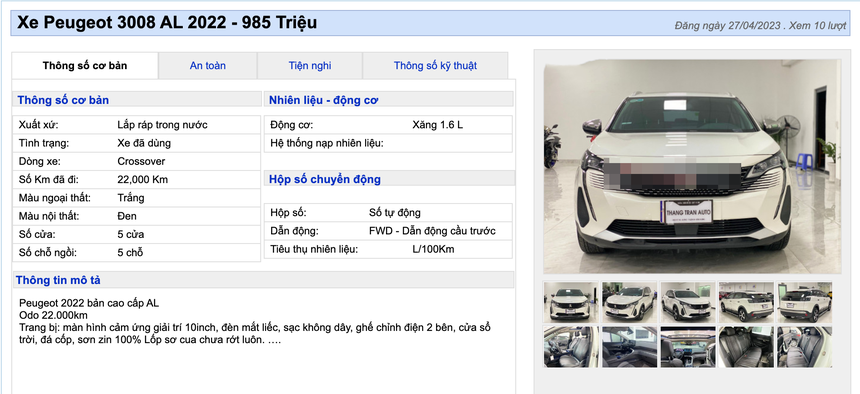Viewport: 860px width, 394px height.
Task: Click the Số chỗ ngồi label
Action: point(48,253)
